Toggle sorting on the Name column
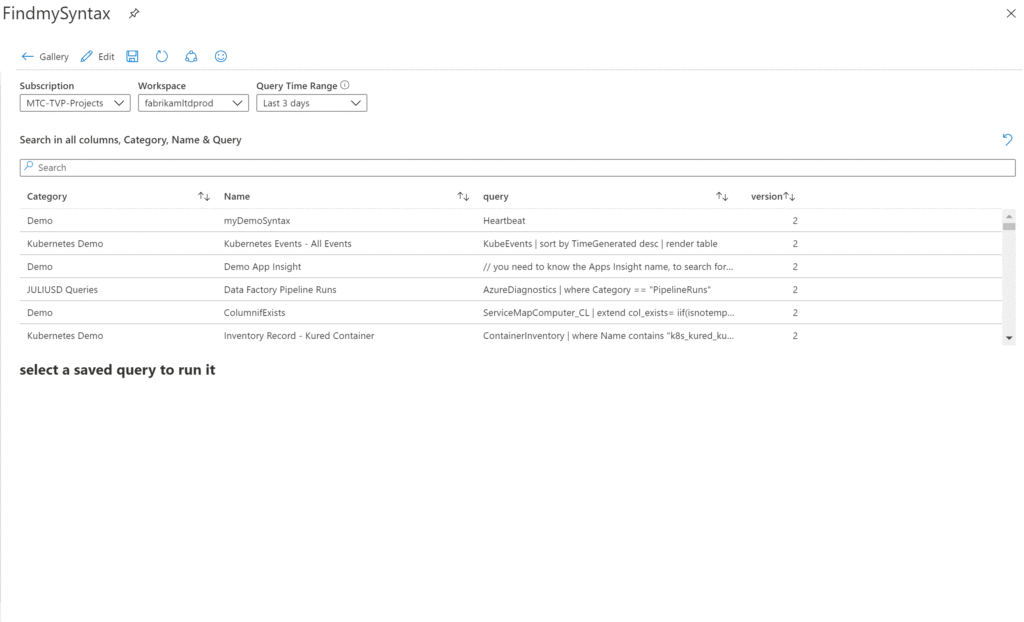Screen dimensions: 1024x622 [461, 196]
